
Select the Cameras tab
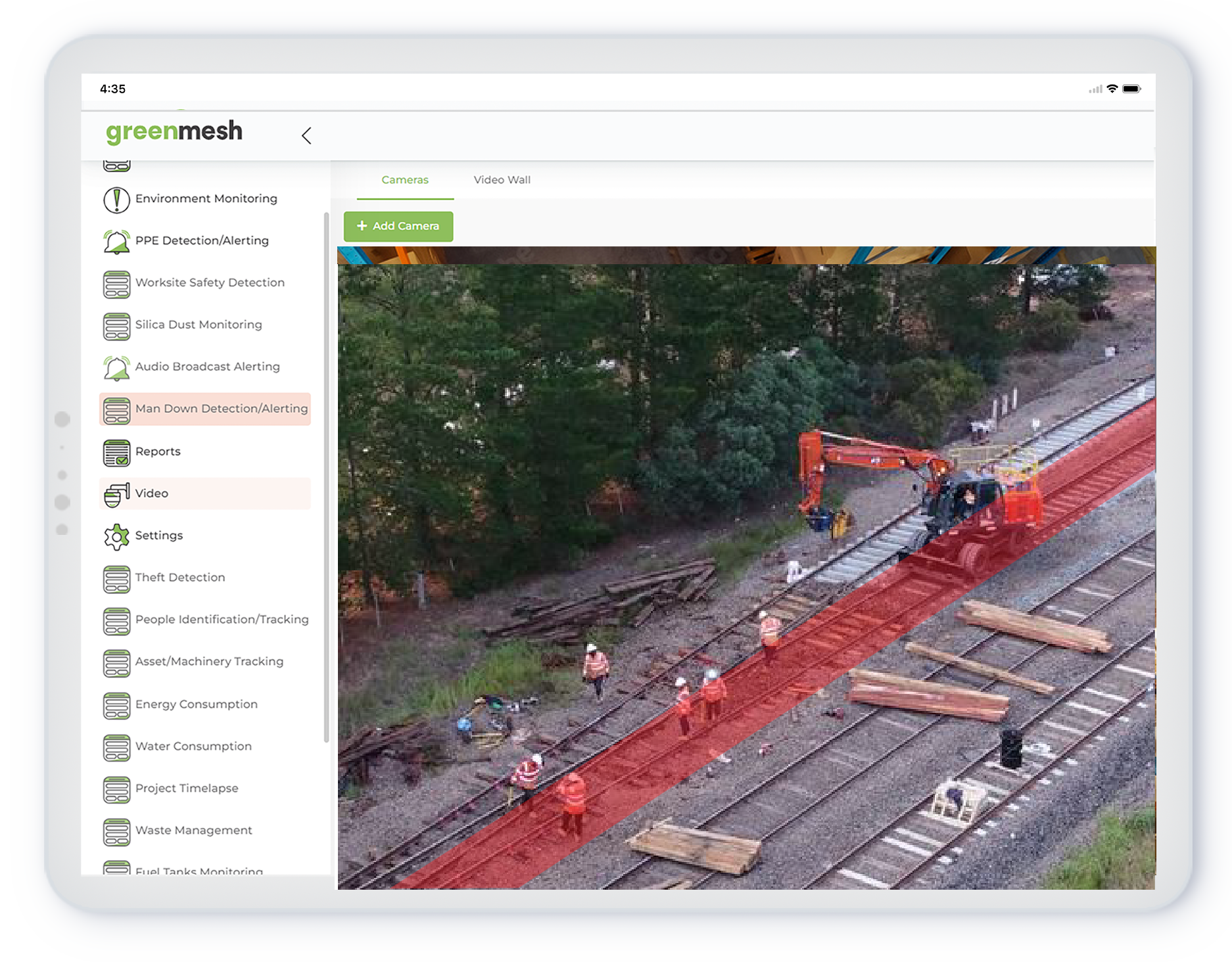405,180
